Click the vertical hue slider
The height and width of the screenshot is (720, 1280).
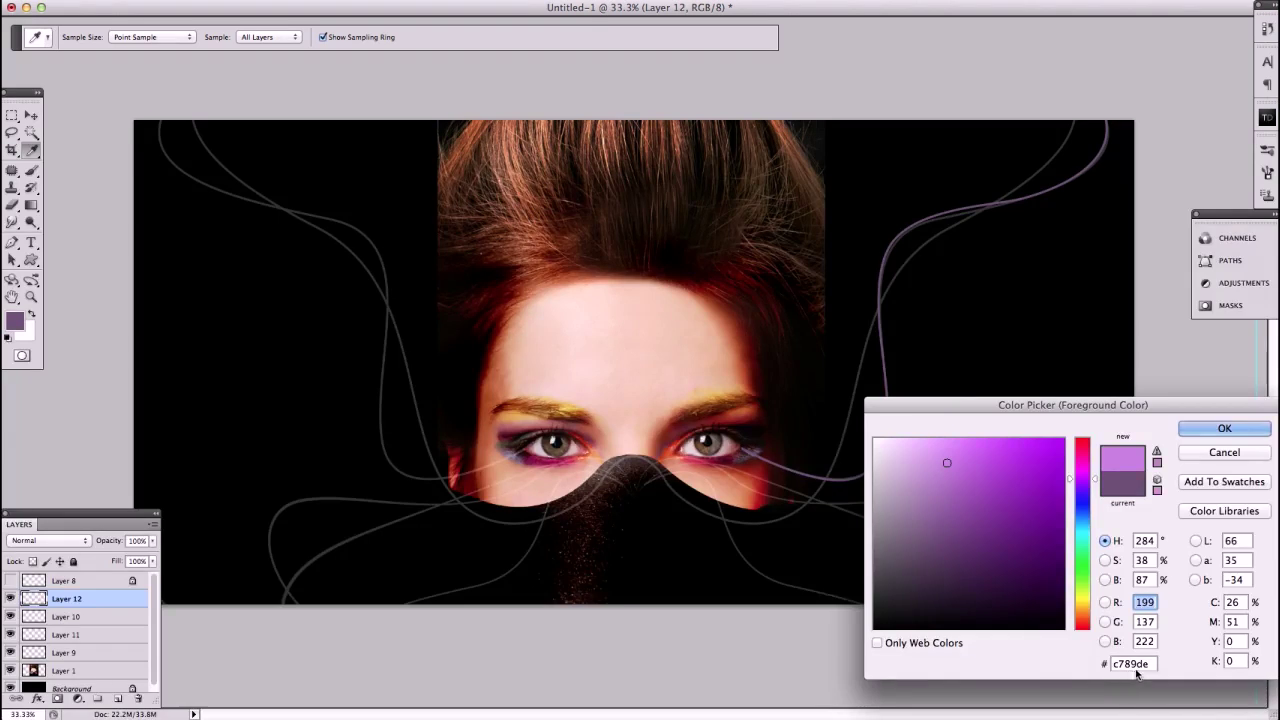1082,534
